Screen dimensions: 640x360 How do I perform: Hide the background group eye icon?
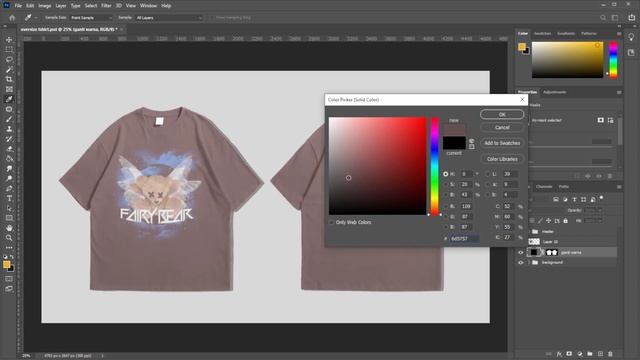point(520,262)
